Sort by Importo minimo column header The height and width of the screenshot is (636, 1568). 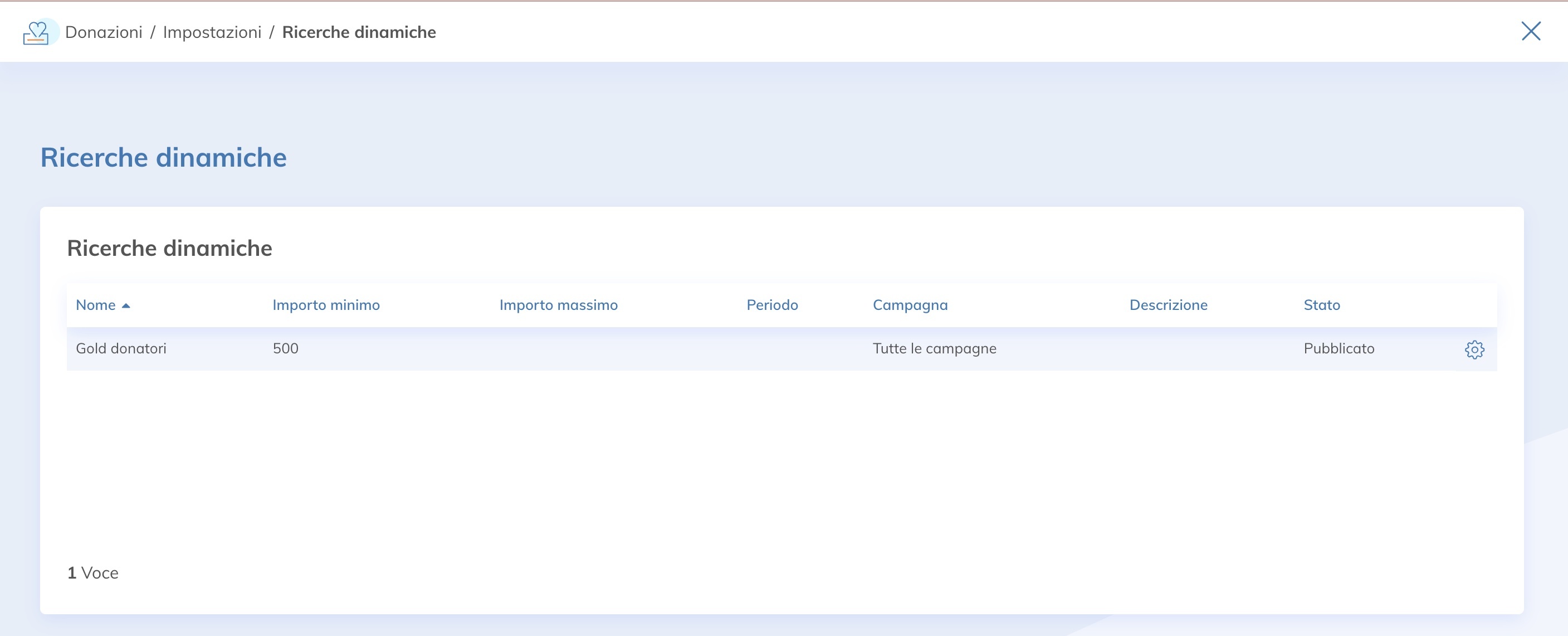tap(326, 305)
